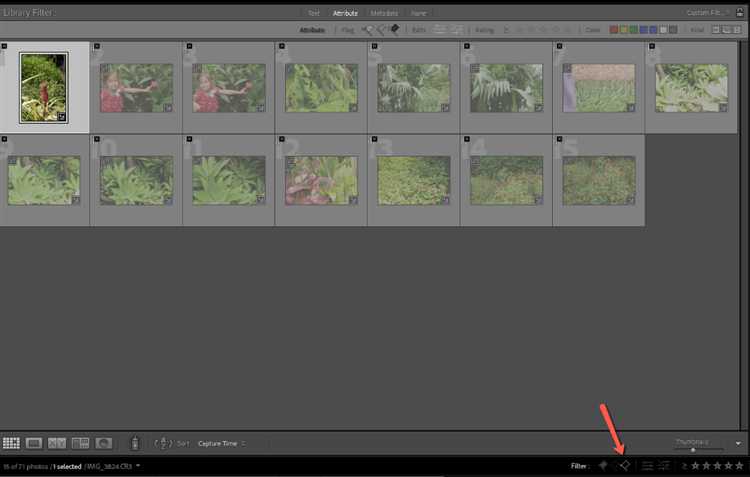Screen dimensions: 750x477
Task: Reverse the sort direction (a-z icon)
Action: pos(163,443)
